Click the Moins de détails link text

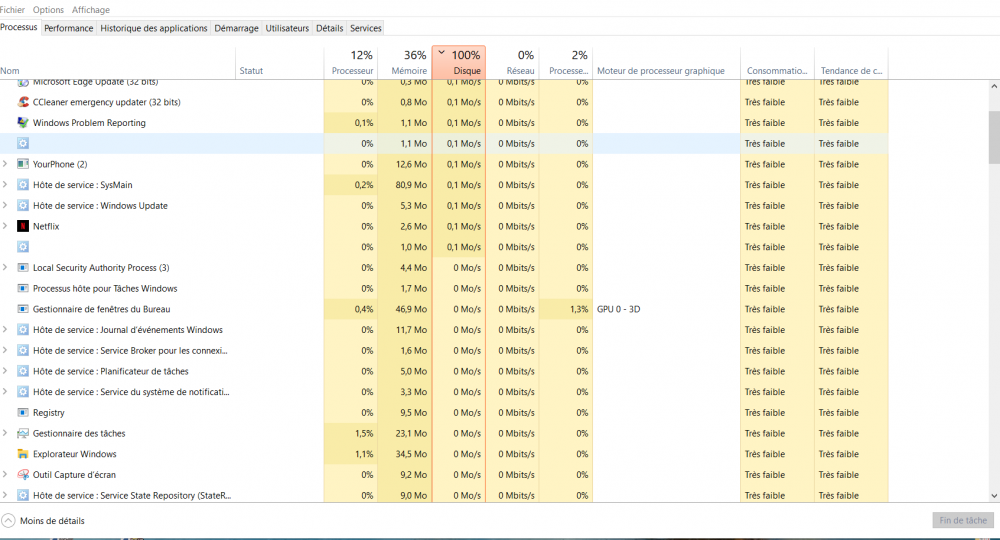pos(52,521)
